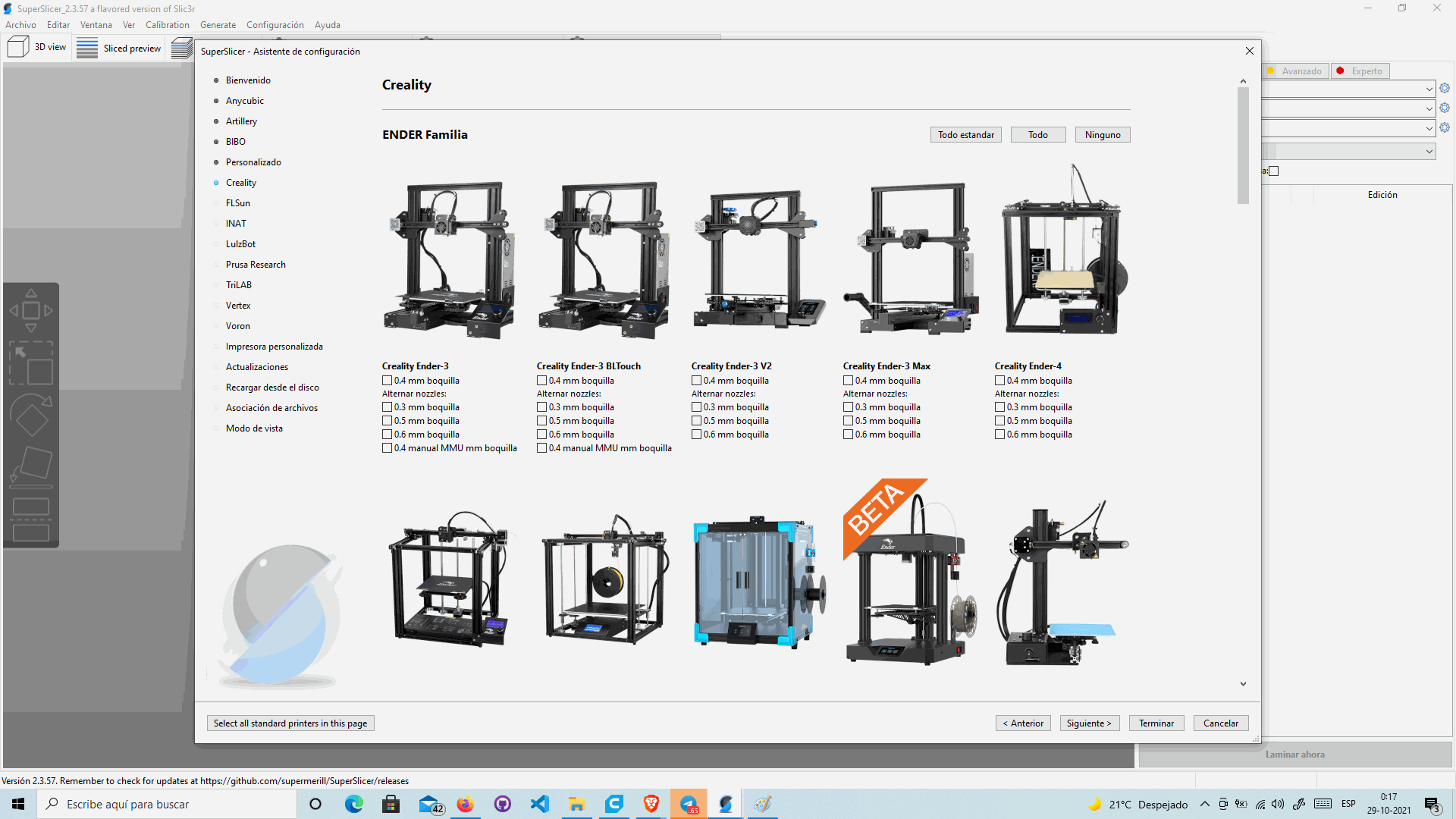Open first preset settings gear icon

(x=1445, y=88)
